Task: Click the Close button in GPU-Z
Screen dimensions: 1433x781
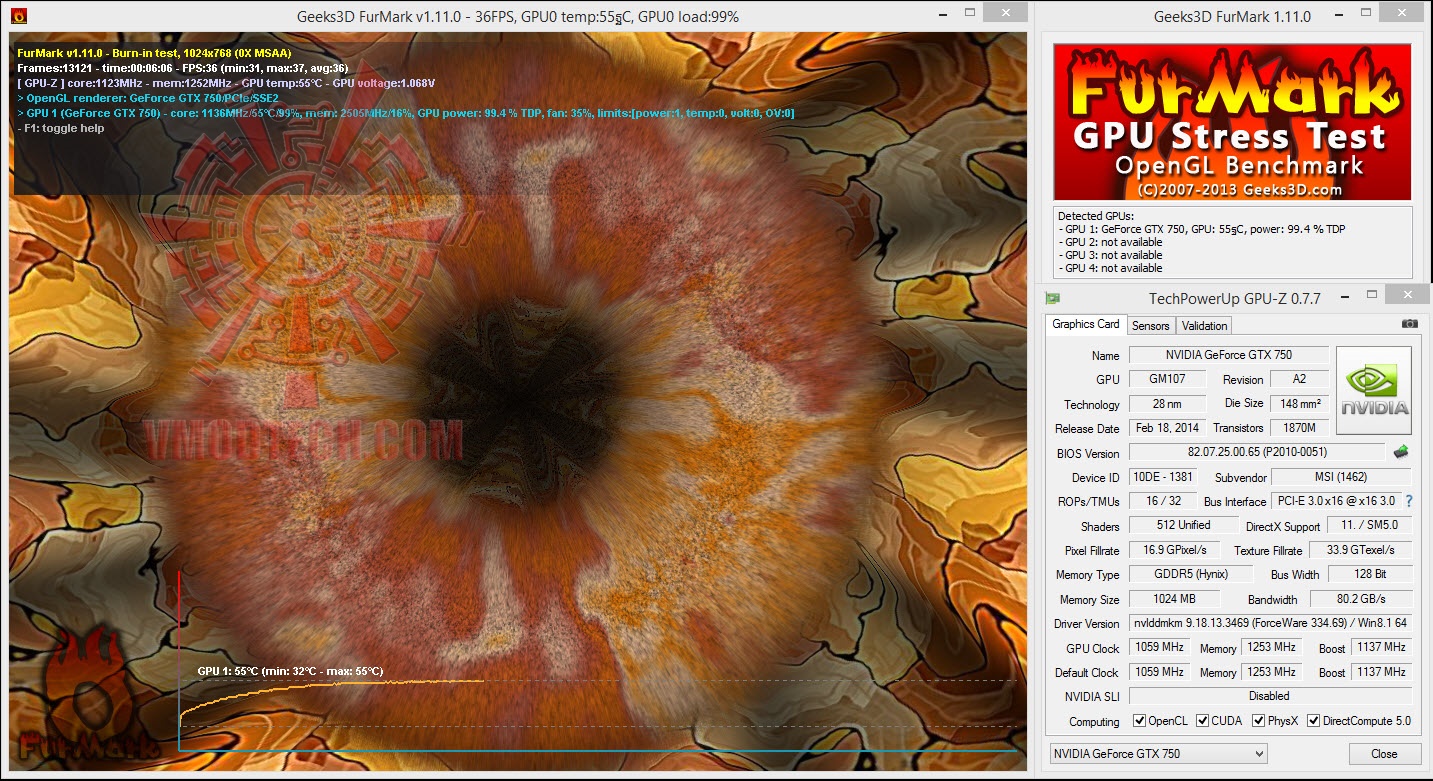Action: [1384, 753]
